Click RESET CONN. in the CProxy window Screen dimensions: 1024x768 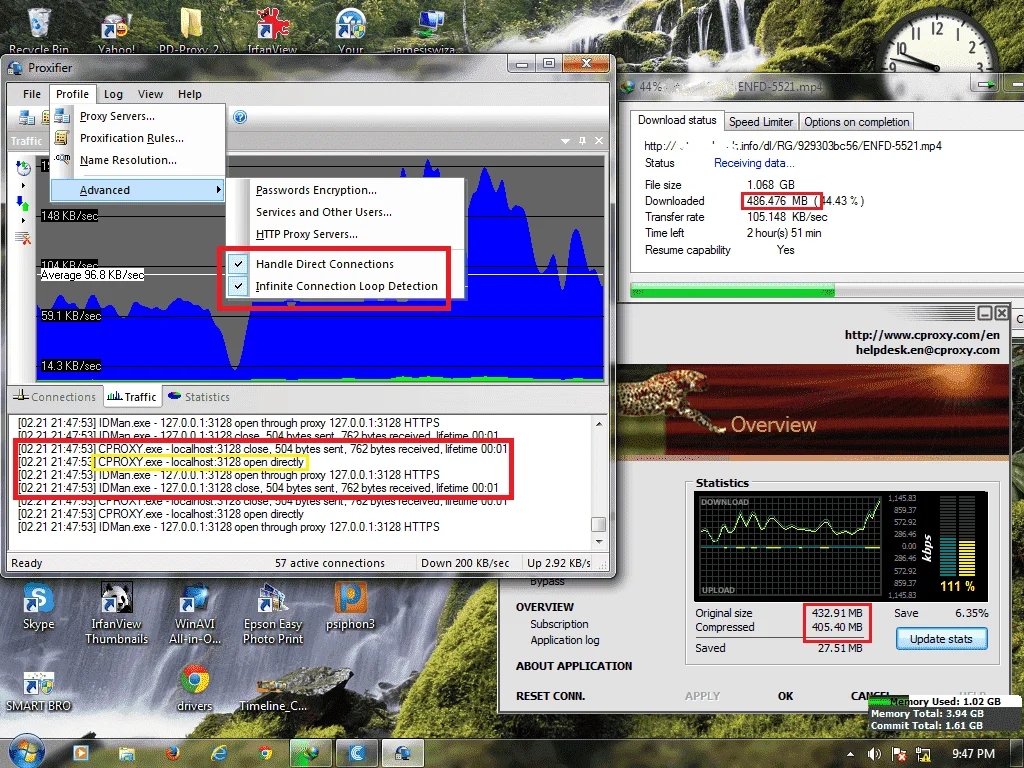click(x=551, y=696)
